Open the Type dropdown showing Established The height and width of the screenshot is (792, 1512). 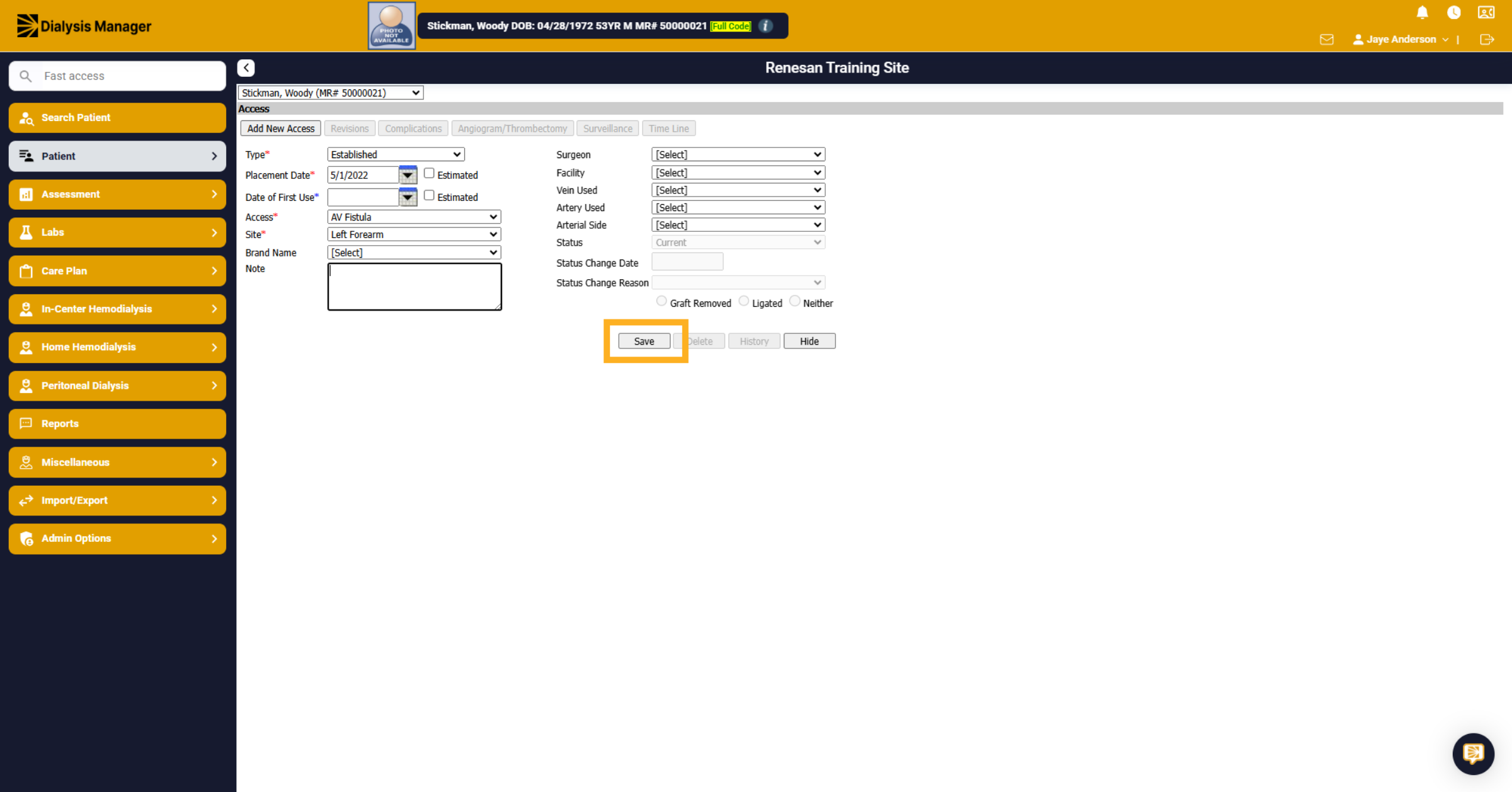click(x=396, y=154)
